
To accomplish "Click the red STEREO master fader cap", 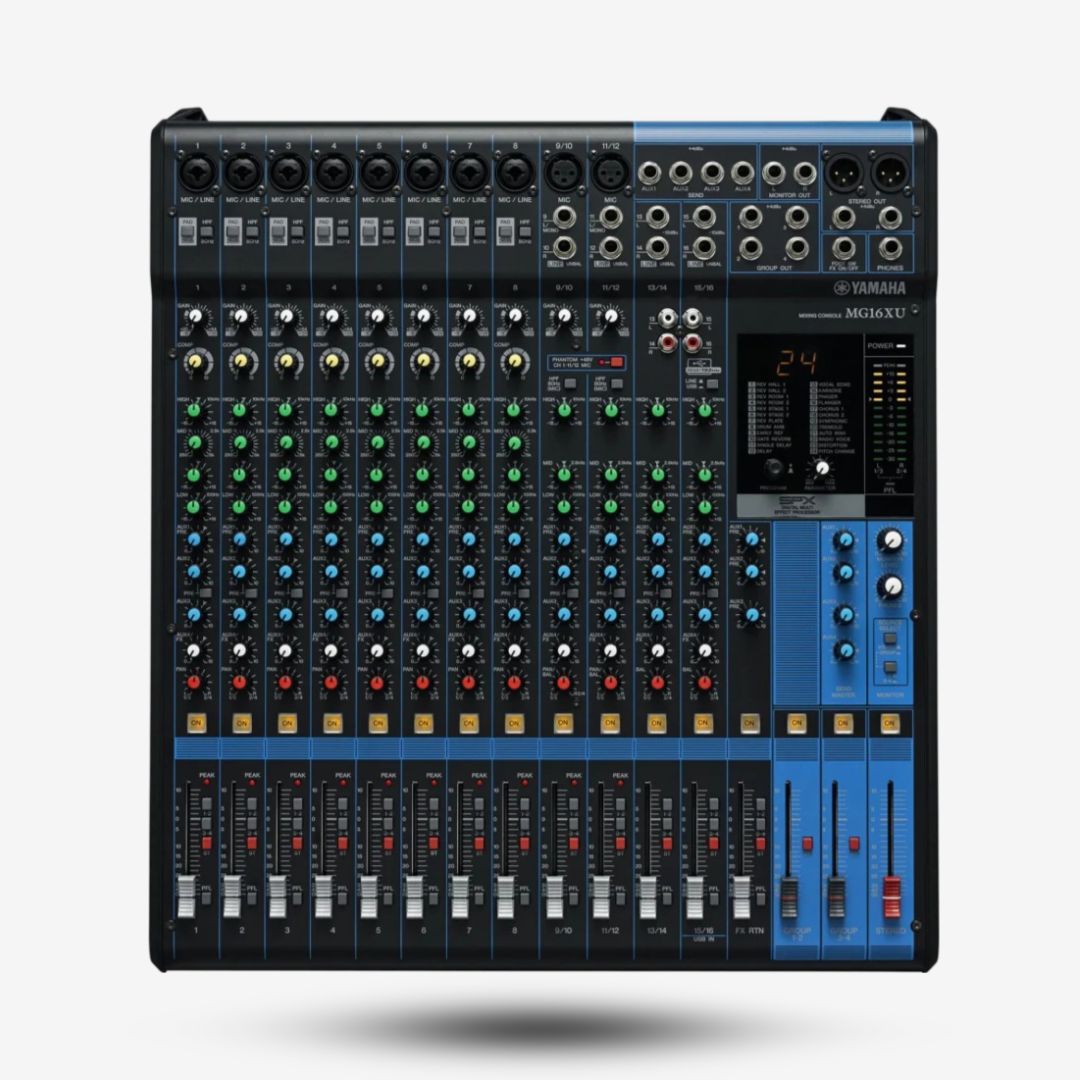I will (x=892, y=897).
